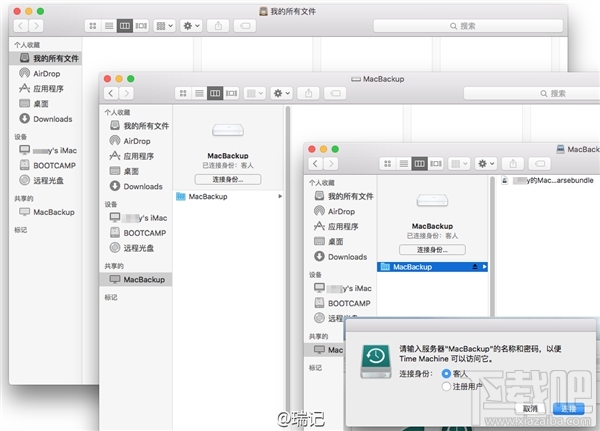This screenshot has height=431, width=600.
Task: Open MacBackup folder row in middle window
Action: click(x=229, y=196)
